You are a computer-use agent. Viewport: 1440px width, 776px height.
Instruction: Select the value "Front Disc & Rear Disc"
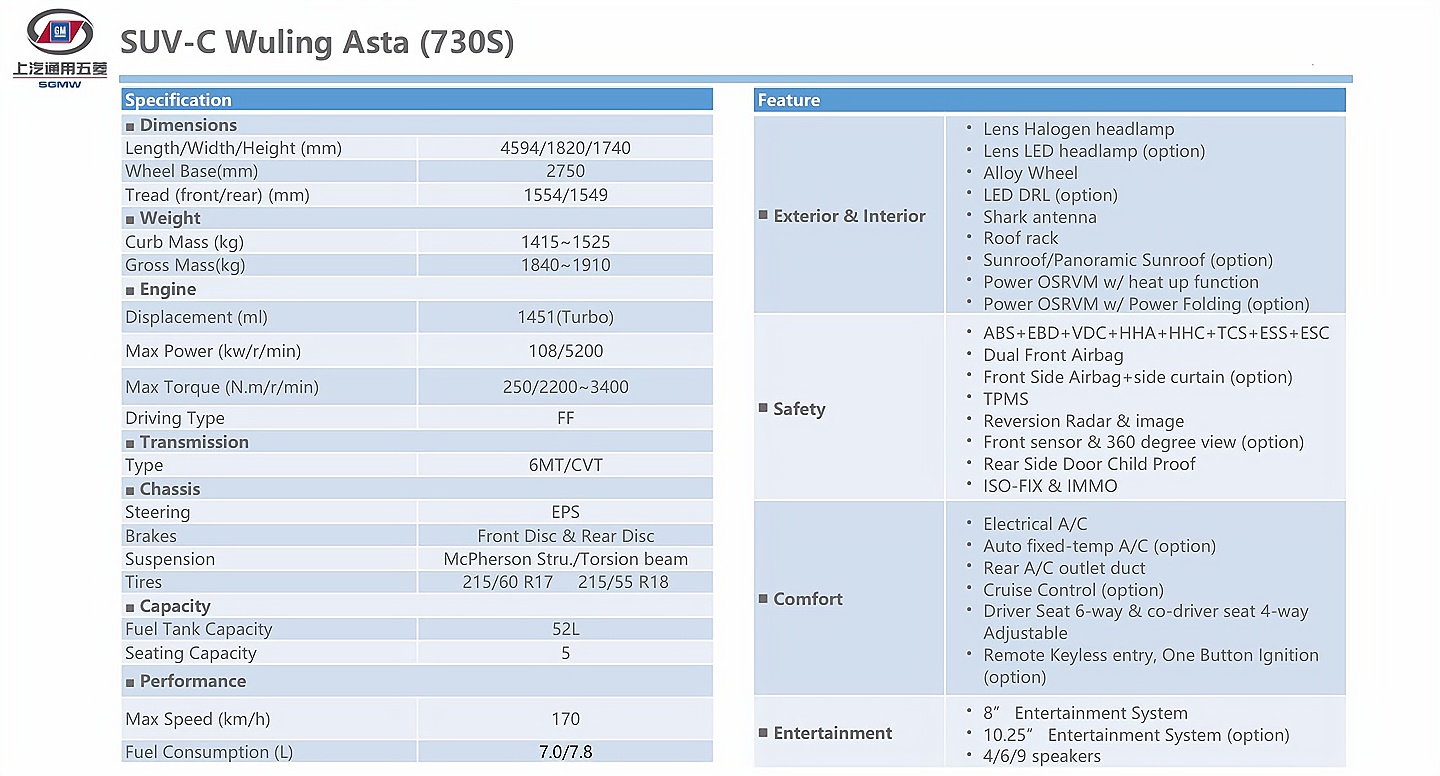565,536
